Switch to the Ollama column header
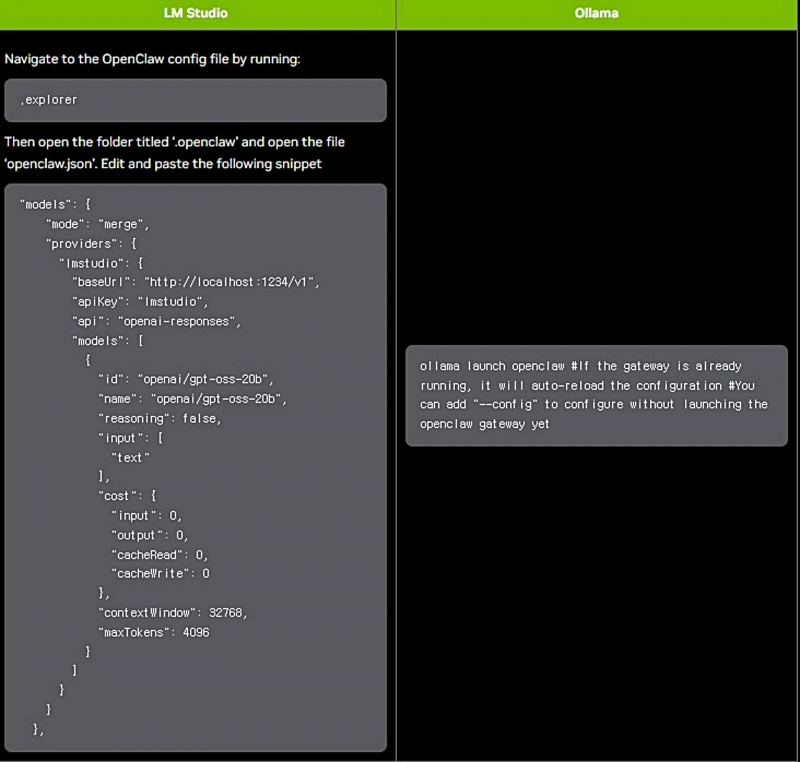 (x=597, y=13)
